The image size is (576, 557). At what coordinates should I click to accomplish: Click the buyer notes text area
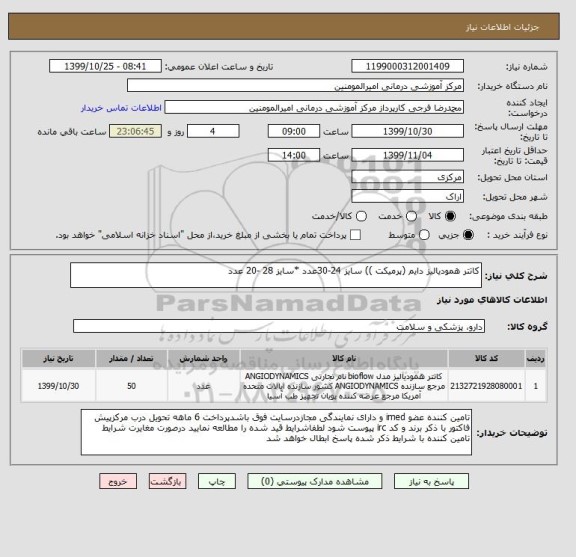pos(276,432)
